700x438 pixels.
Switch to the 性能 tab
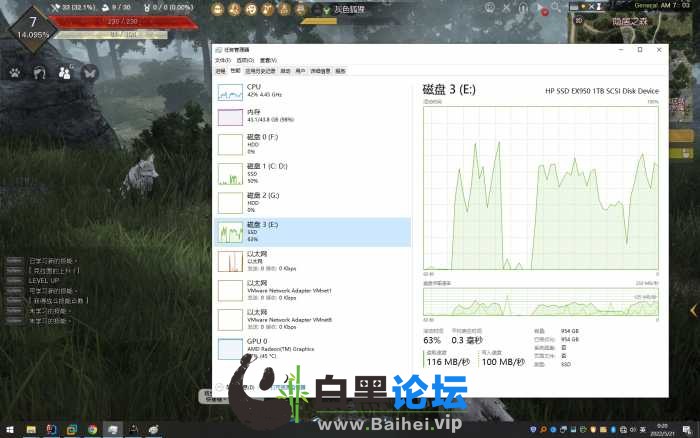(235, 71)
